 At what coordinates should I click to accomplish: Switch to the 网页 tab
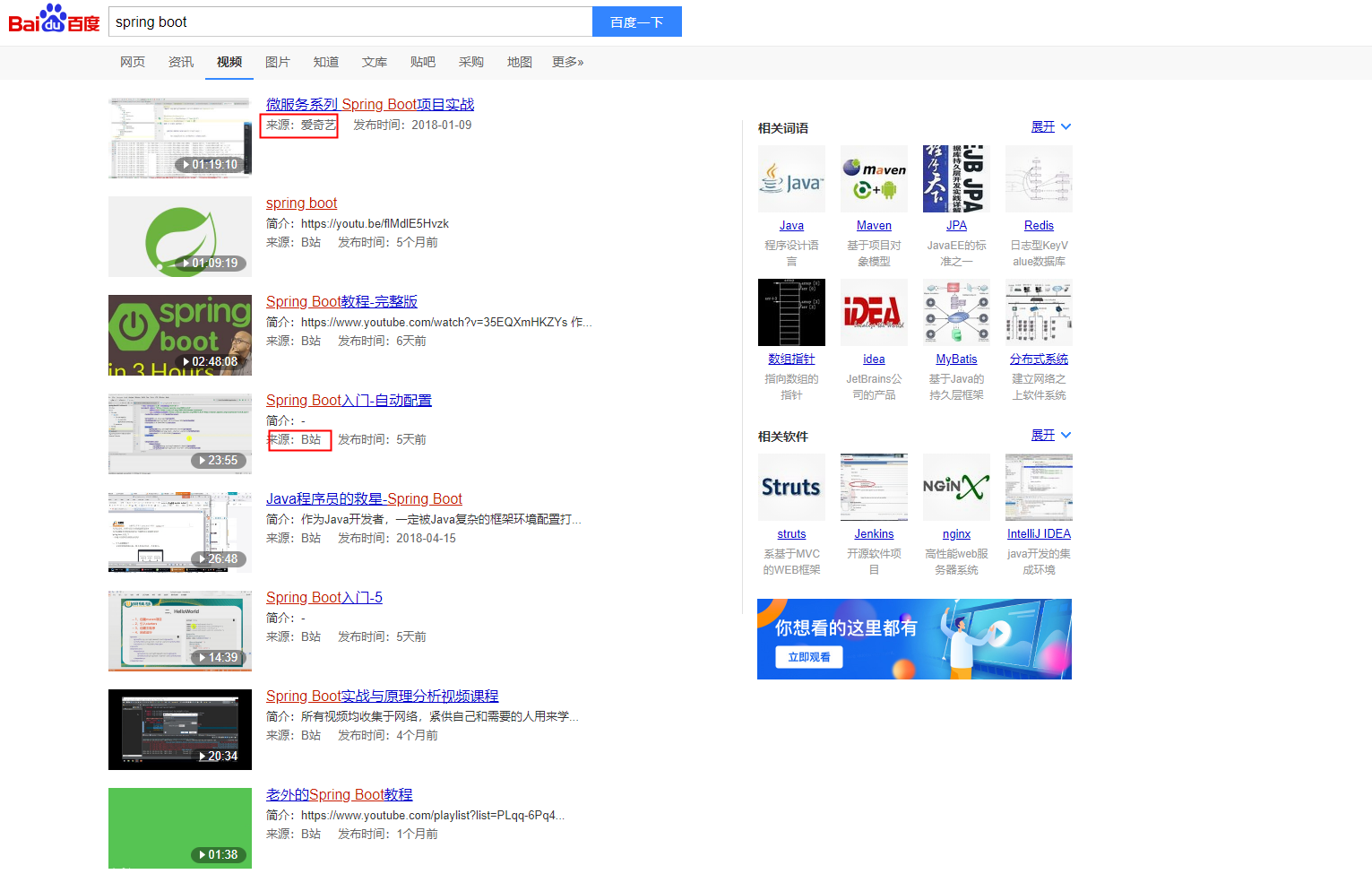tap(133, 62)
